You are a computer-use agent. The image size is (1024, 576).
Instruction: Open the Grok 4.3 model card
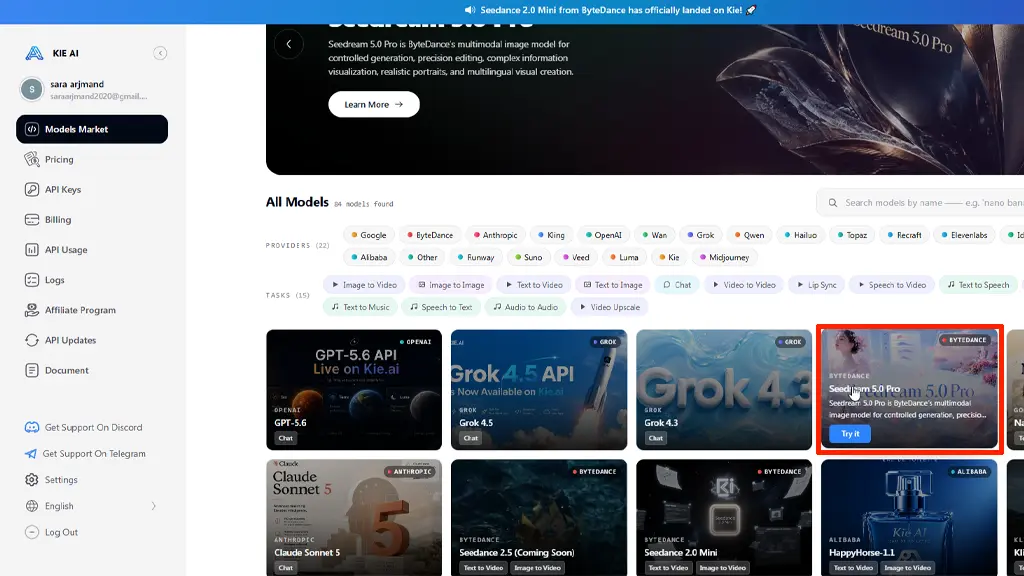(x=724, y=390)
